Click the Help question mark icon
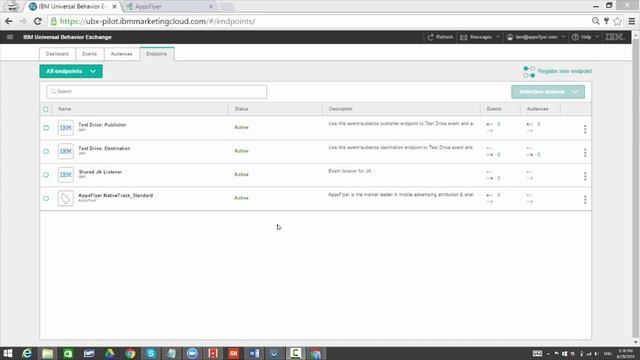This screenshot has height=360, width=640. (x=575, y=37)
